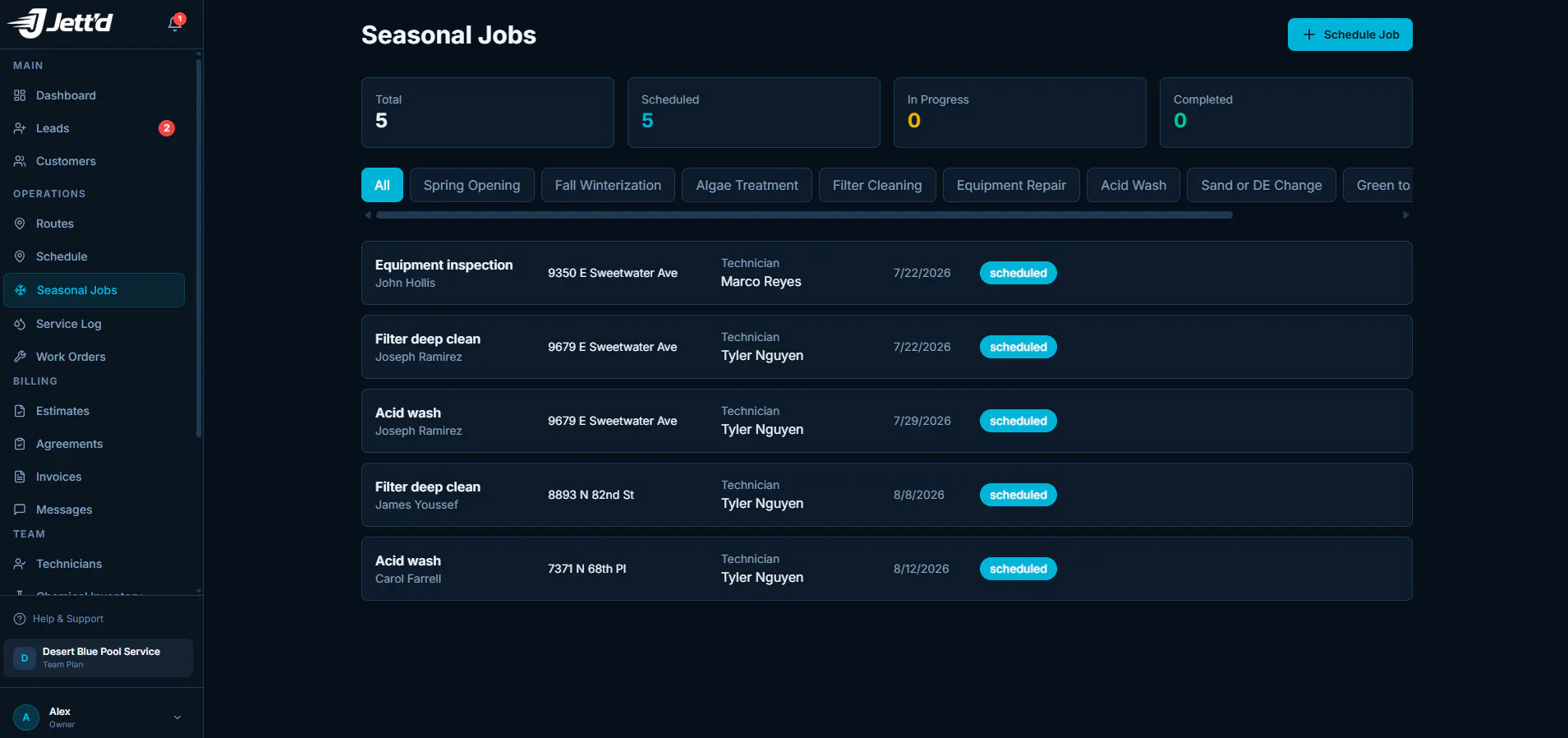Screen dimensions: 1568x738
Task: Go to Leads page
Action: click(x=94, y=128)
